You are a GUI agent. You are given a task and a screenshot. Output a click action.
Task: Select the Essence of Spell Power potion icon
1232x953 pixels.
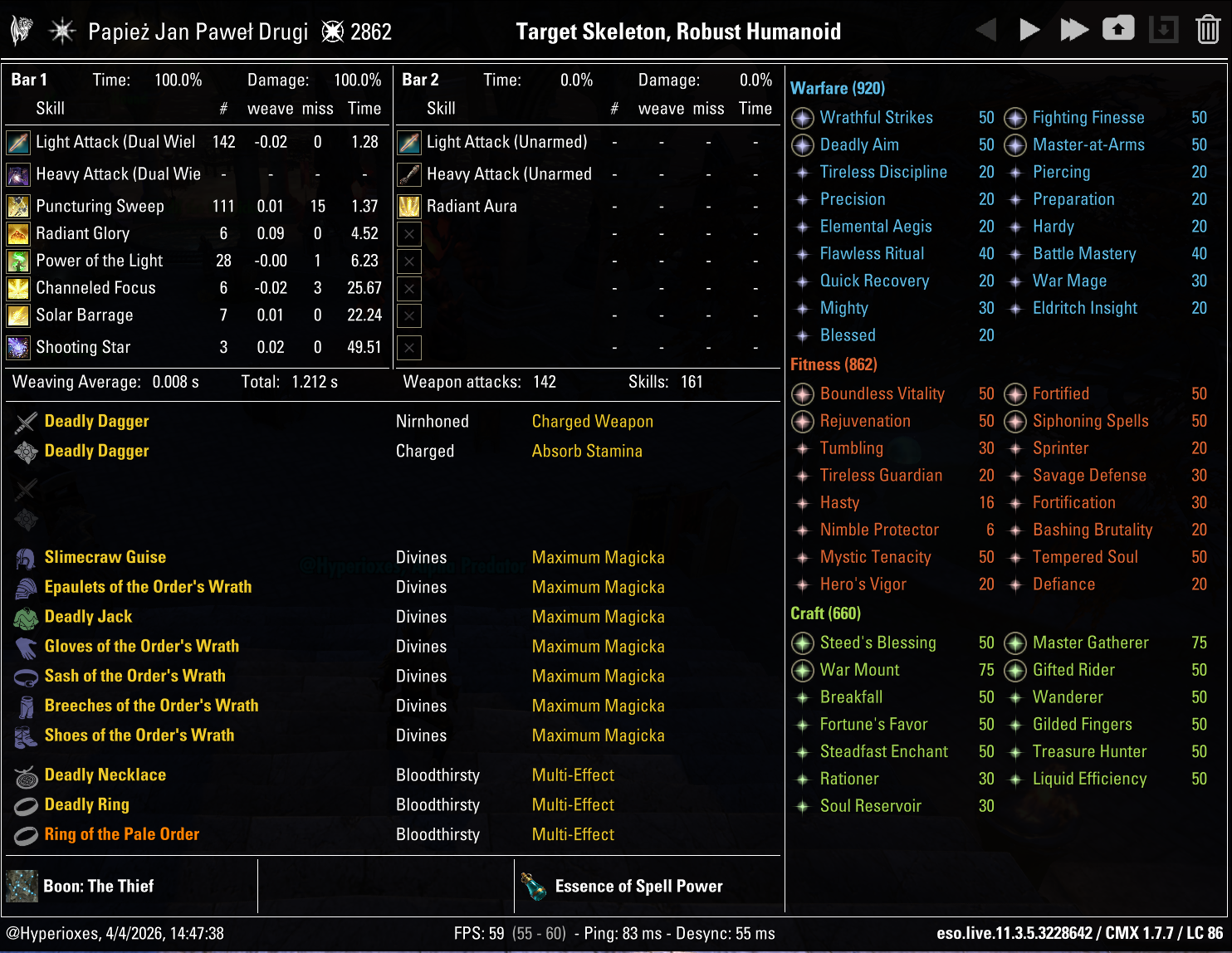535,885
